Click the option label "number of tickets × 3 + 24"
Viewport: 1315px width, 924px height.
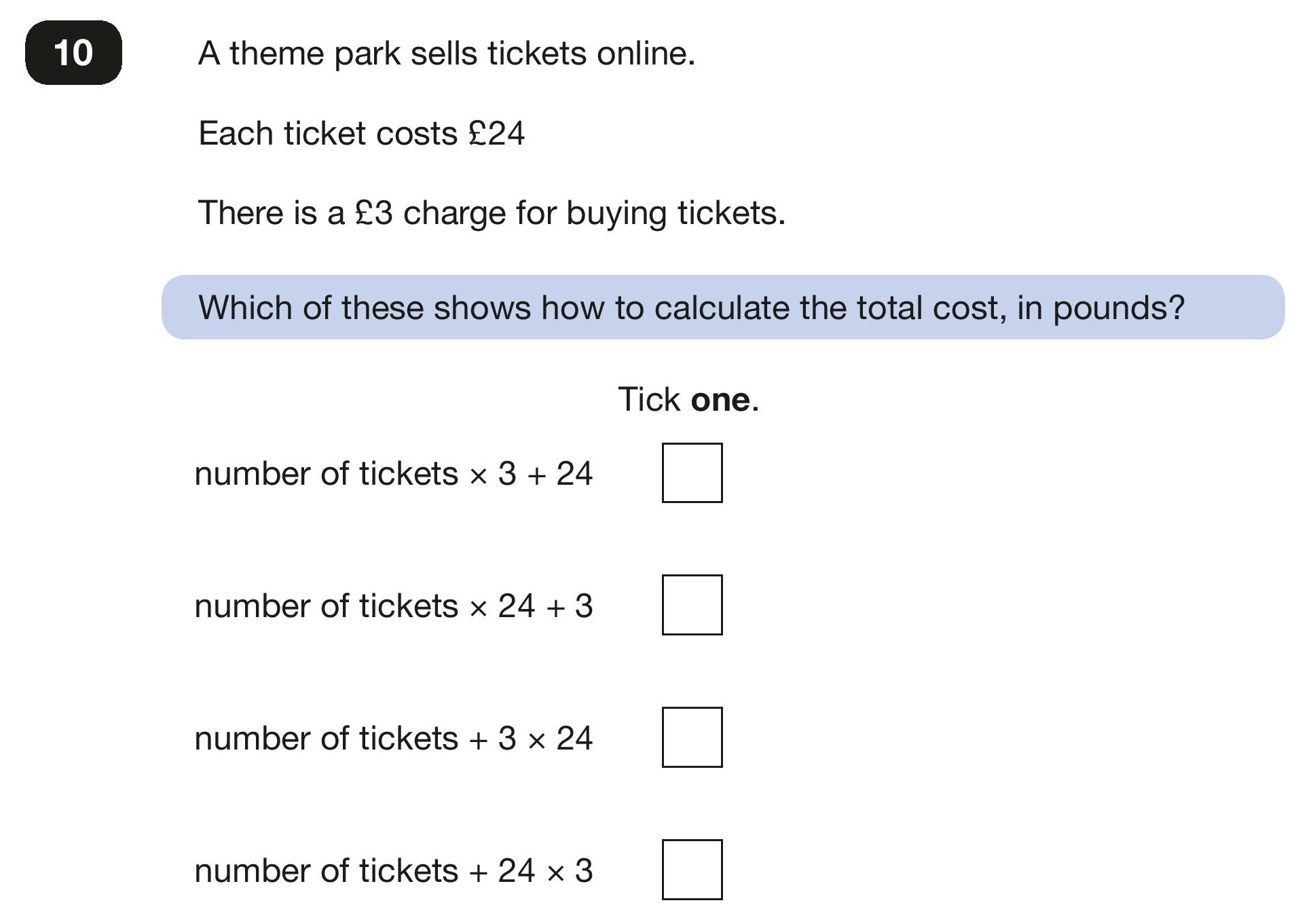394,473
